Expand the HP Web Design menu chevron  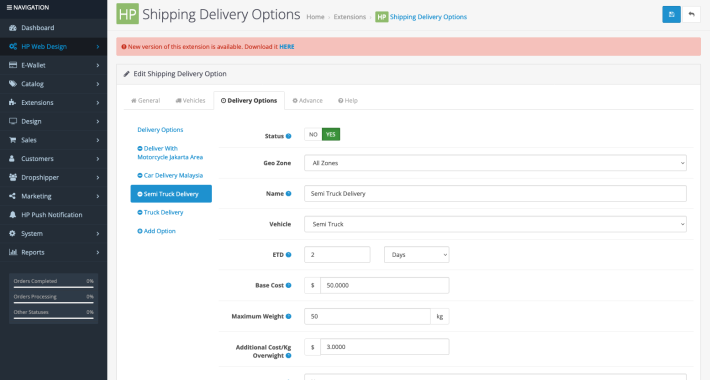coord(98,47)
